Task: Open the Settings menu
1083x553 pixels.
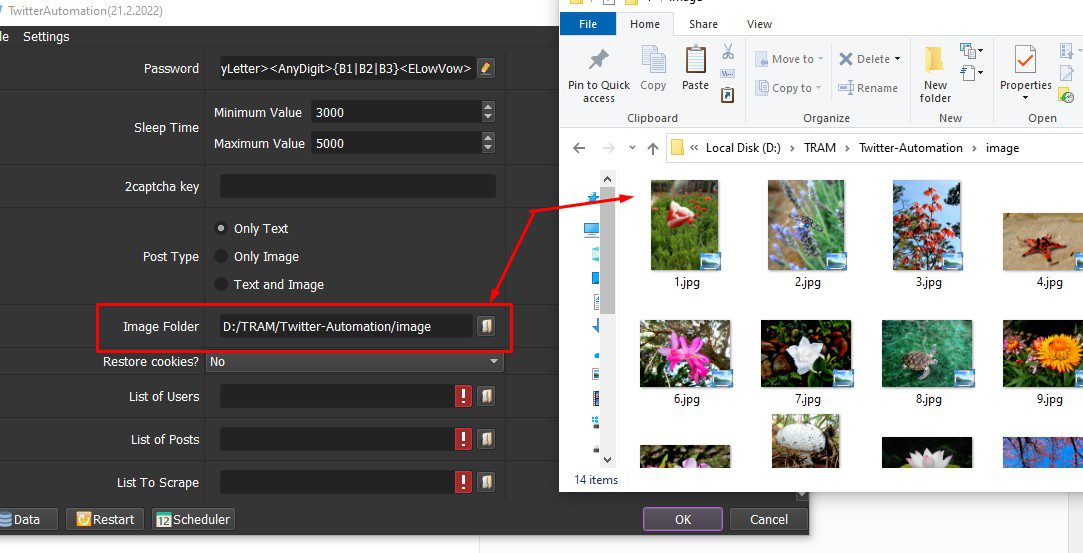Action: pyautogui.click(x=46, y=37)
